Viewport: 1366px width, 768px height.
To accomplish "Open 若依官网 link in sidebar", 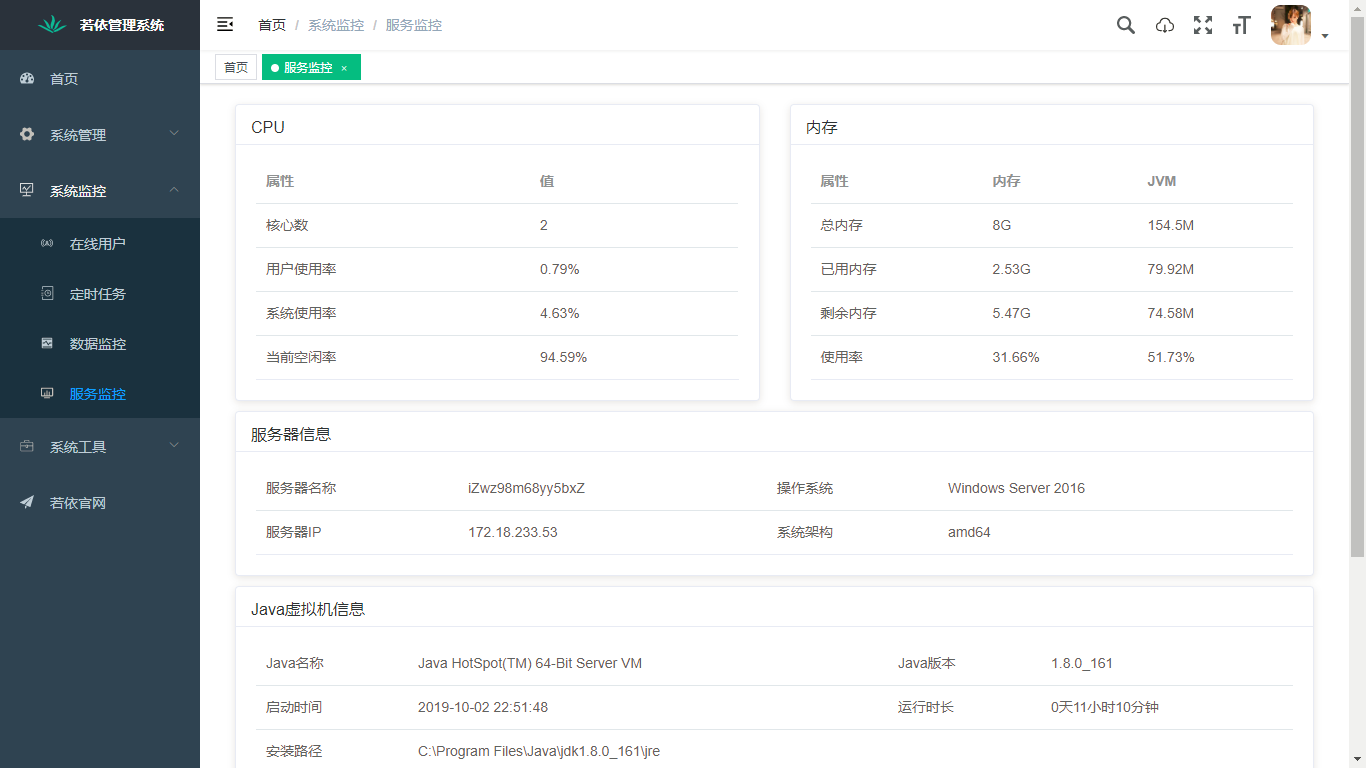I will (x=100, y=502).
